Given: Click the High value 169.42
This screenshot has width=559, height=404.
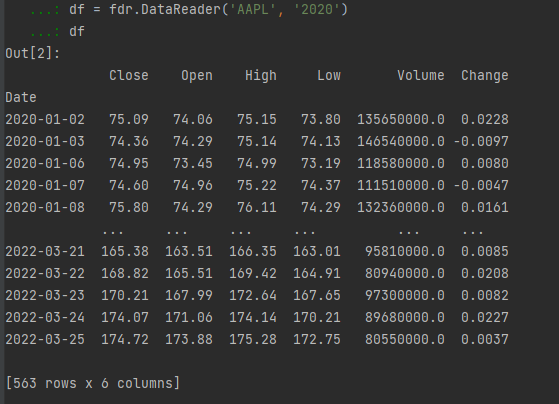Looking at the screenshot, I should 253,273.
